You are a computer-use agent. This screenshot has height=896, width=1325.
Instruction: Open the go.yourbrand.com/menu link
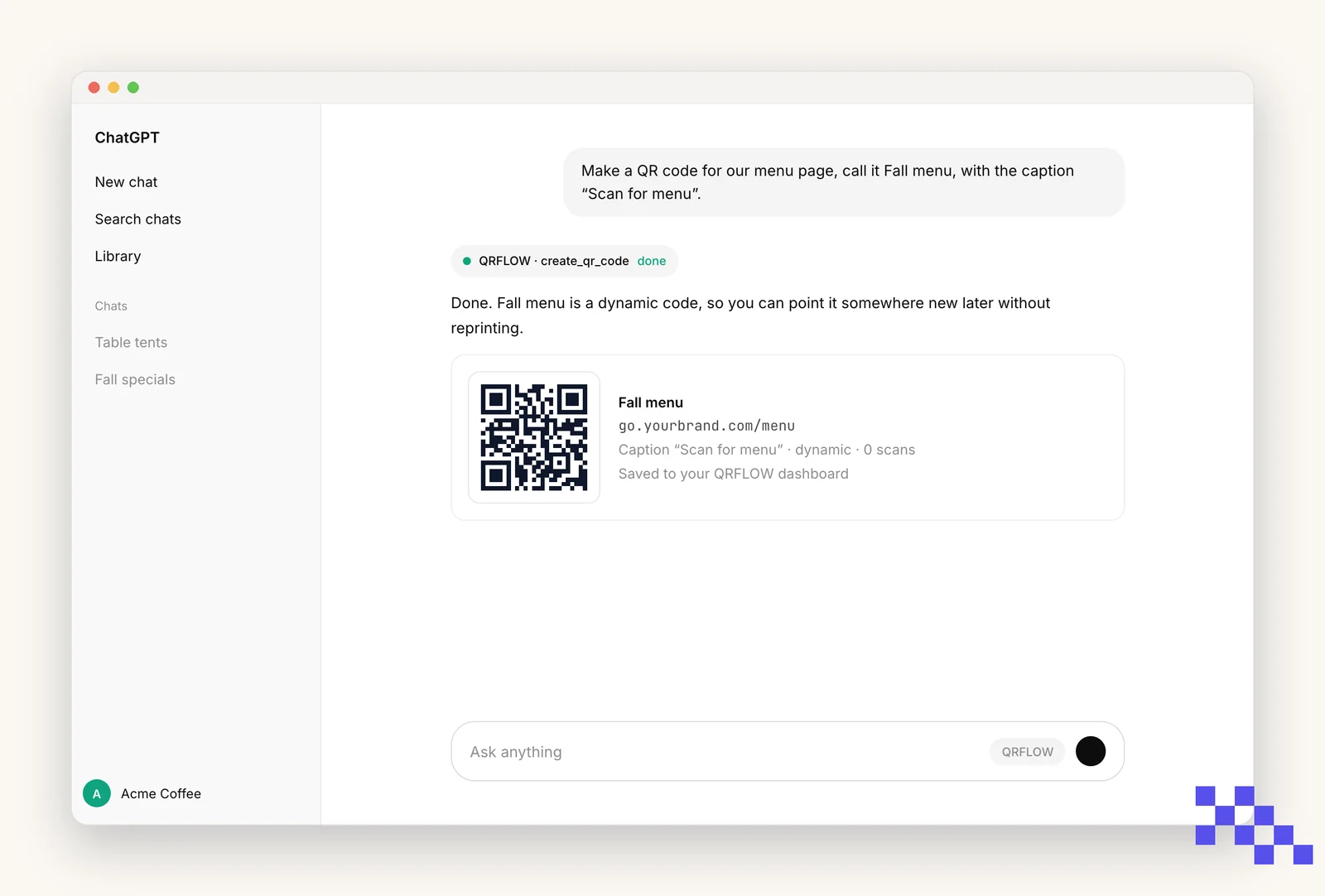706,426
